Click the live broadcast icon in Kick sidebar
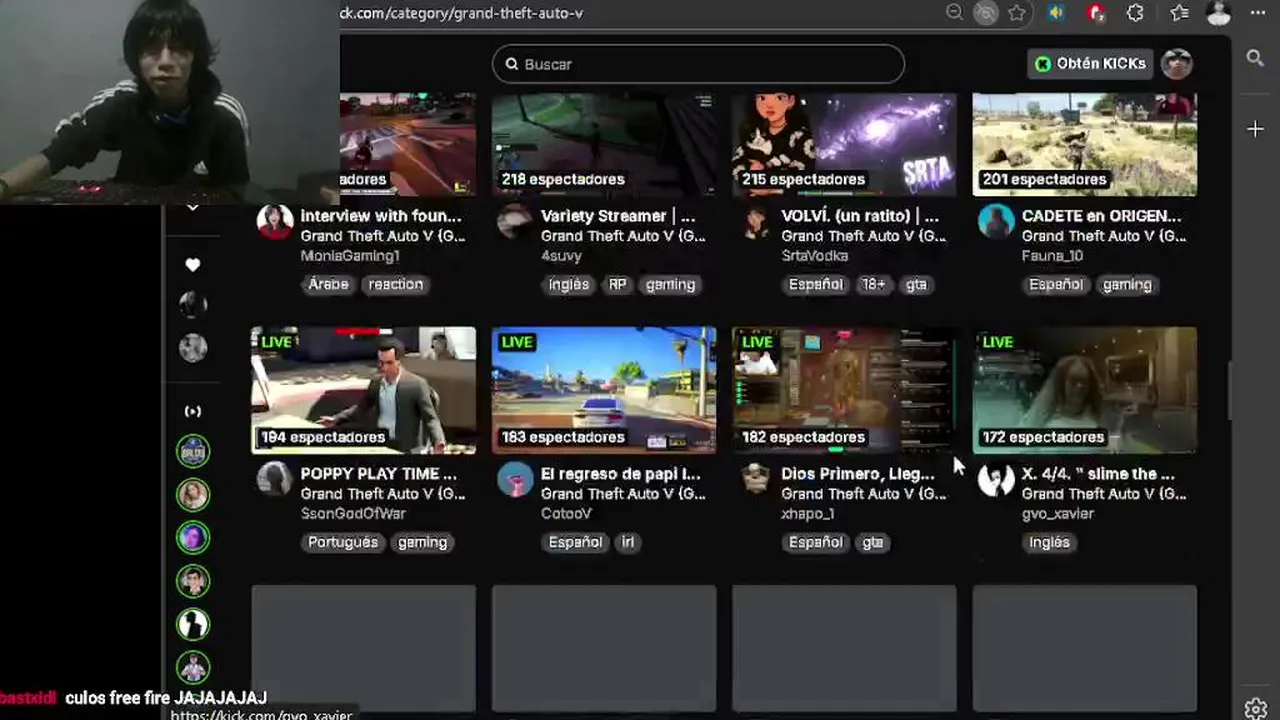The image size is (1280, 720). tap(193, 411)
